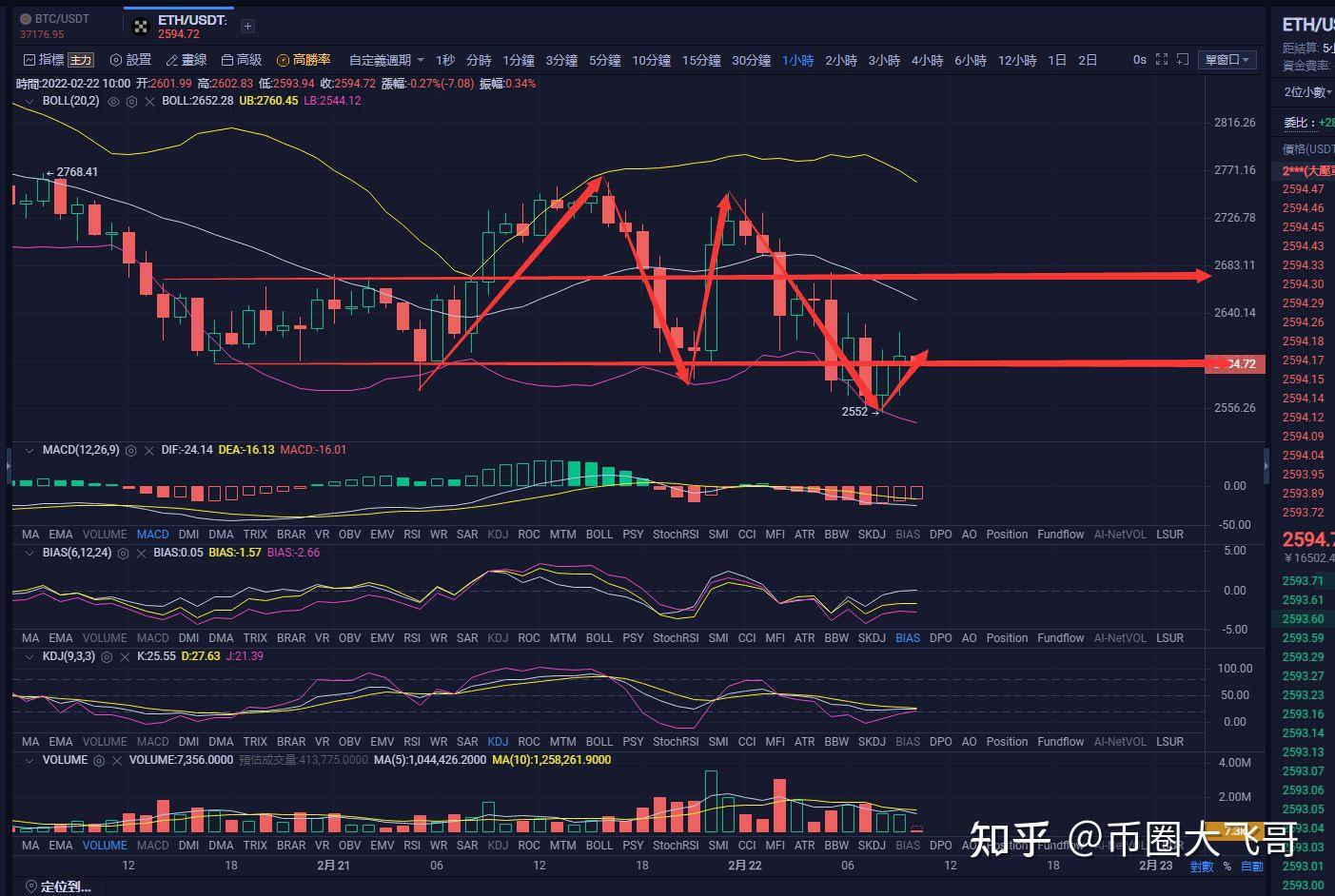Screen dimensions: 1335x896
Task: Click the 定位到 locate pin icon
Action: pyautogui.click(x=30, y=886)
